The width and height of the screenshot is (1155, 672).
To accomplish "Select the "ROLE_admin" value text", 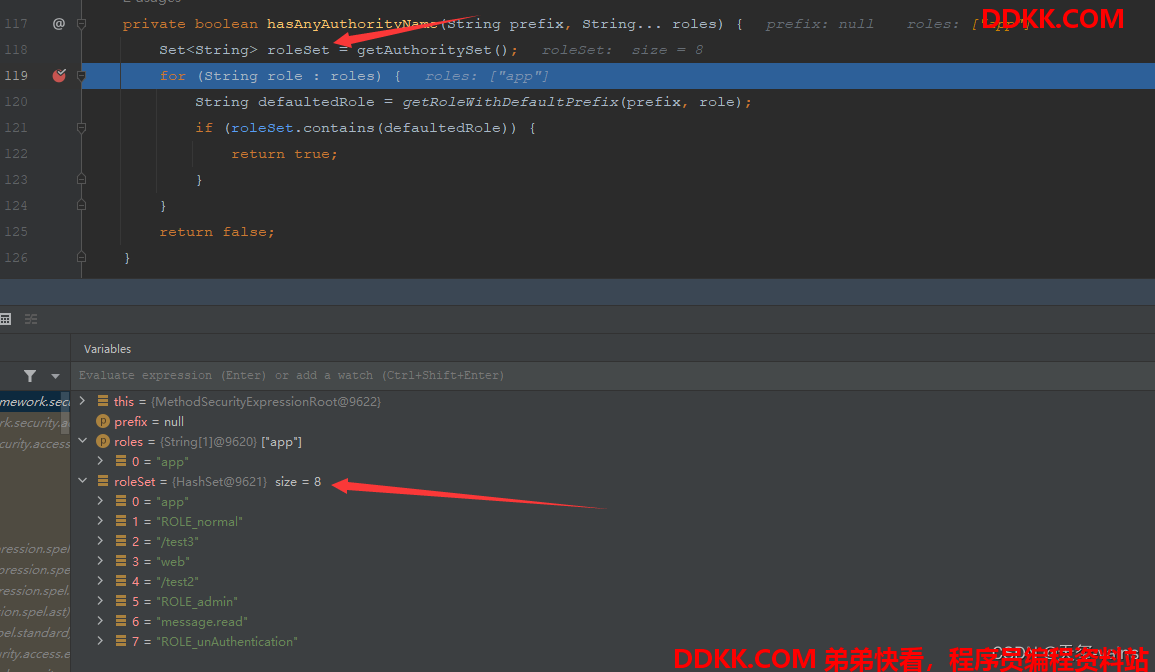I will tap(197, 602).
